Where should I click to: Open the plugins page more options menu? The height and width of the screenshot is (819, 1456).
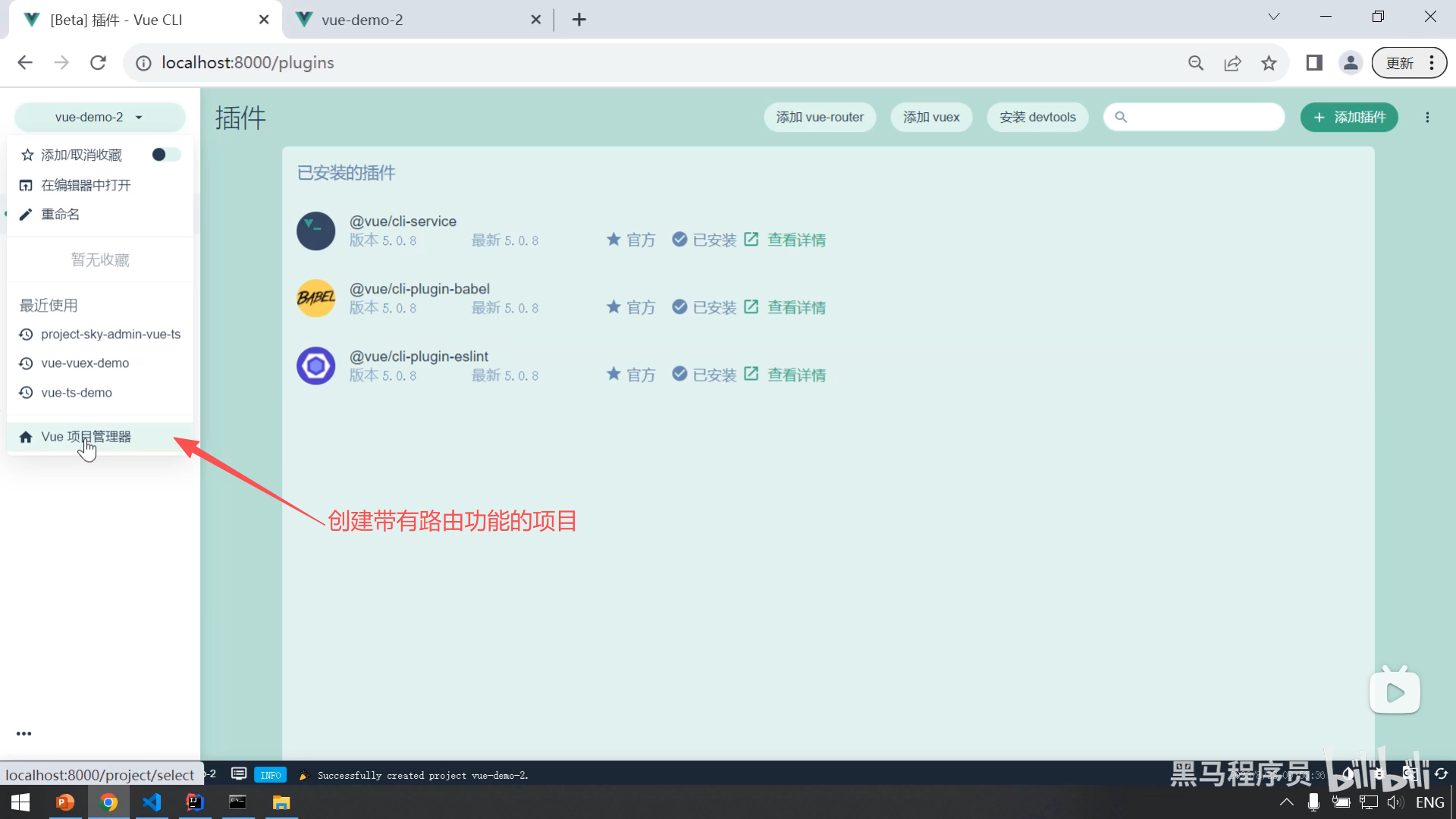pyautogui.click(x=1427, y=117)
